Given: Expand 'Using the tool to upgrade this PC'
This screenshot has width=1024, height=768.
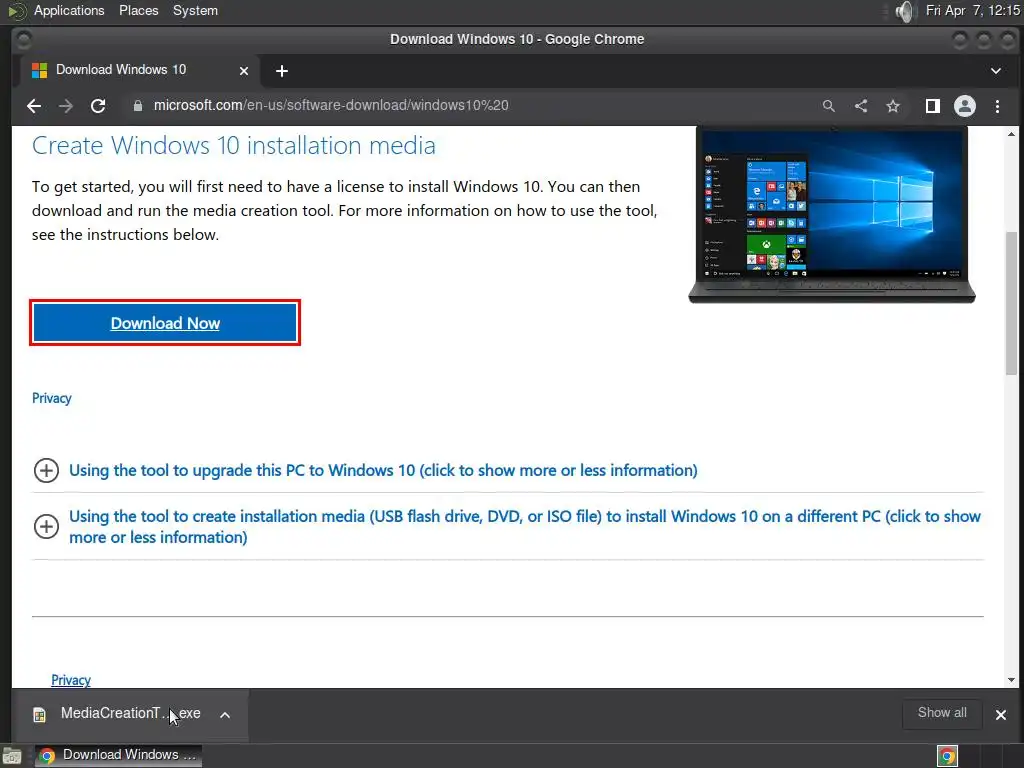Looking at the screenshot, I should (383, 470).
